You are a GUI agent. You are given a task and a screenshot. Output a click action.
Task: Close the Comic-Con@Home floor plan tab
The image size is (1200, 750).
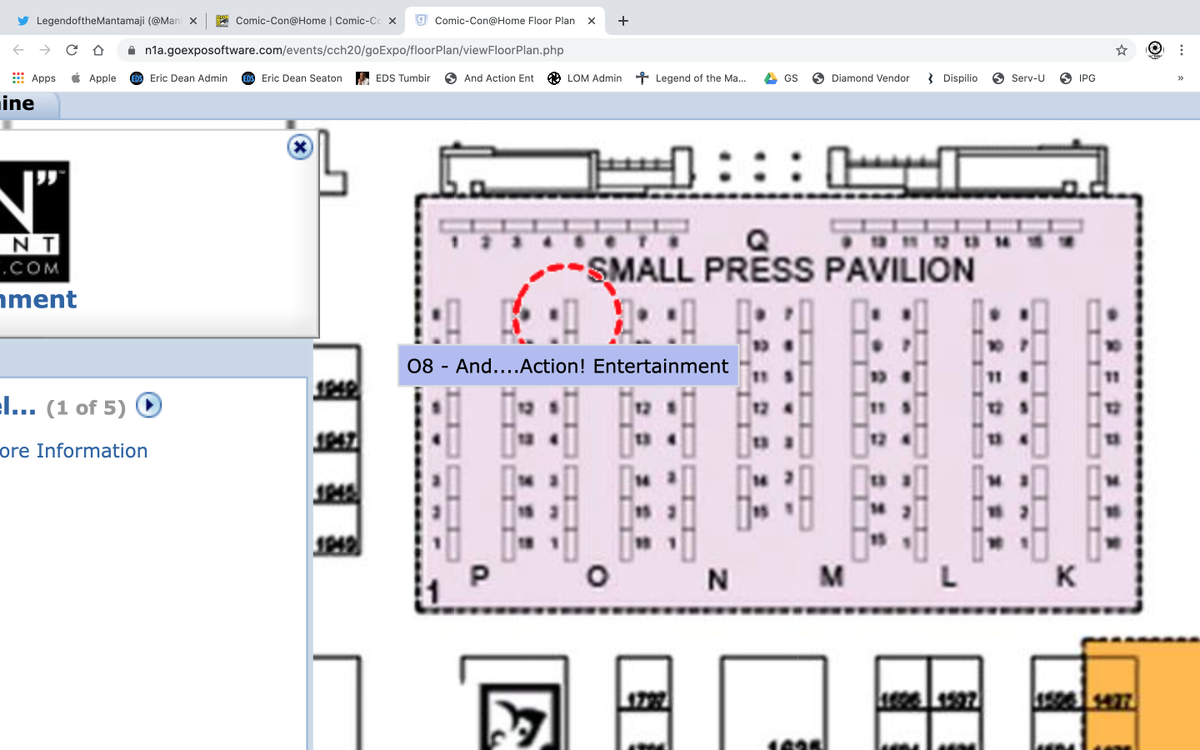click(591, 21)
